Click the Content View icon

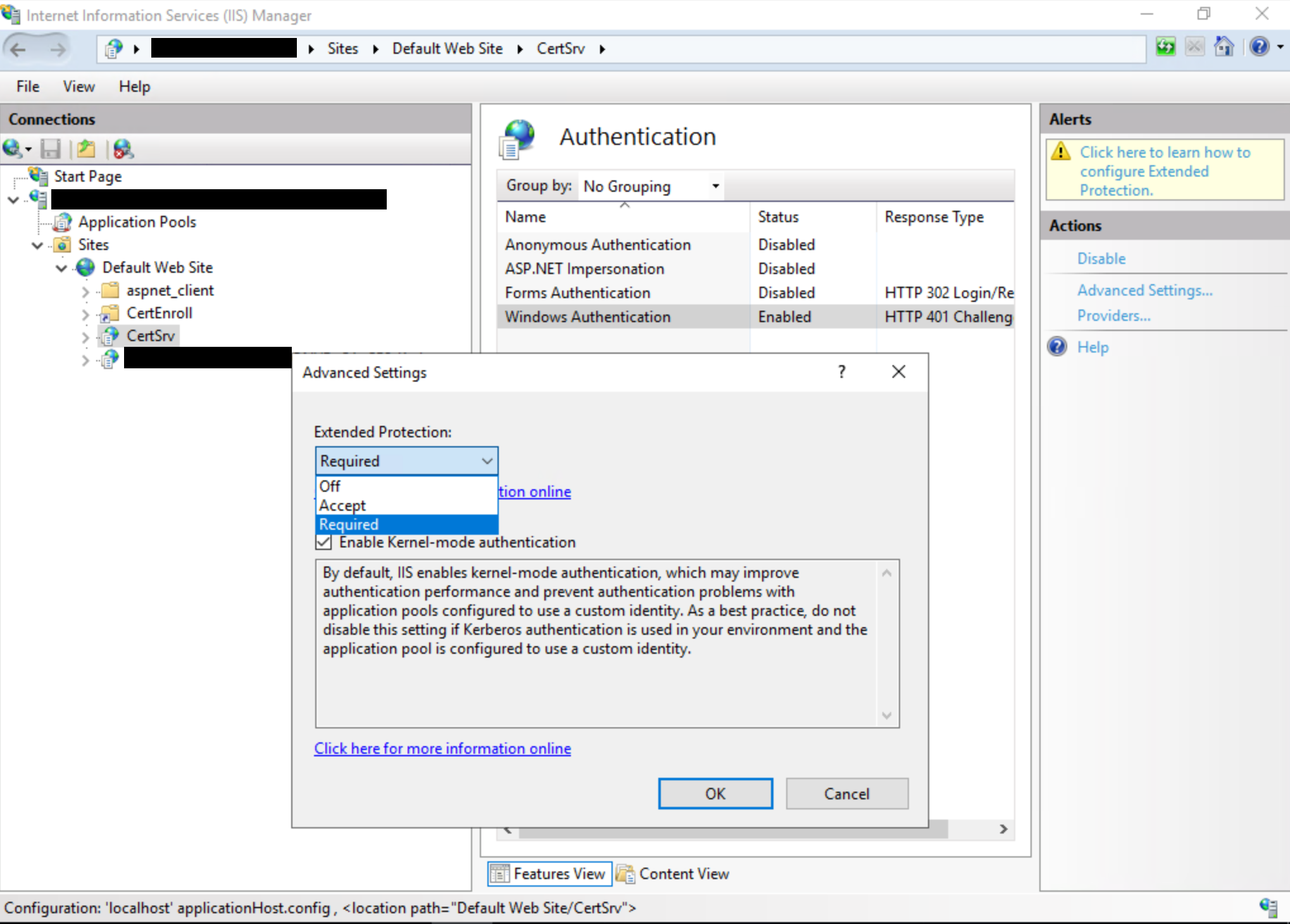click(625, 874)
